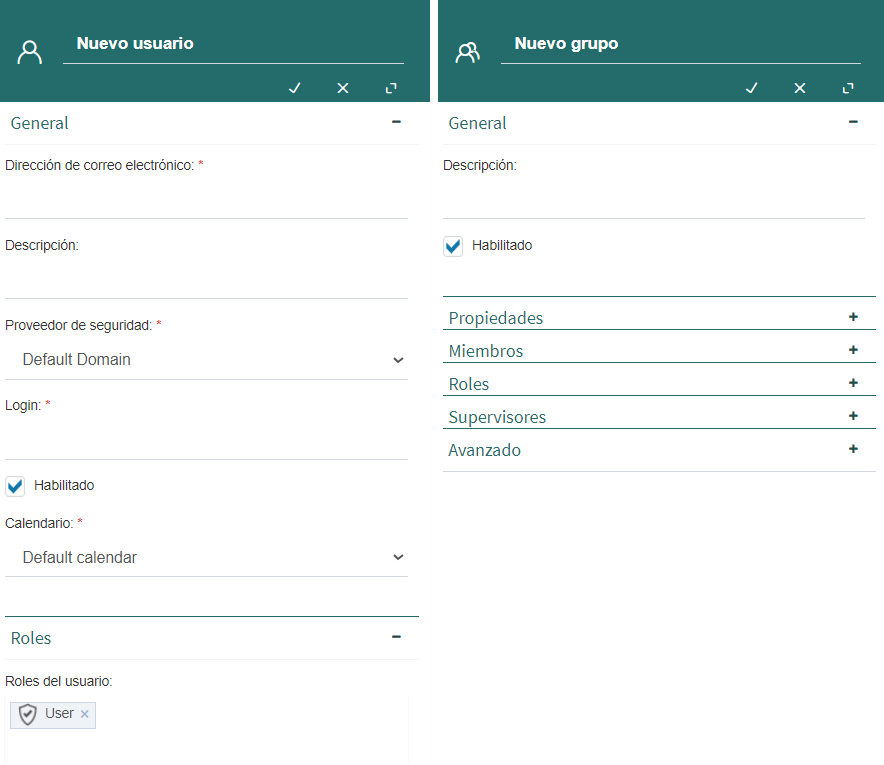Open Proveedor de seguridad dropdown
884x765 pixels.
click(x=206, y=360)
